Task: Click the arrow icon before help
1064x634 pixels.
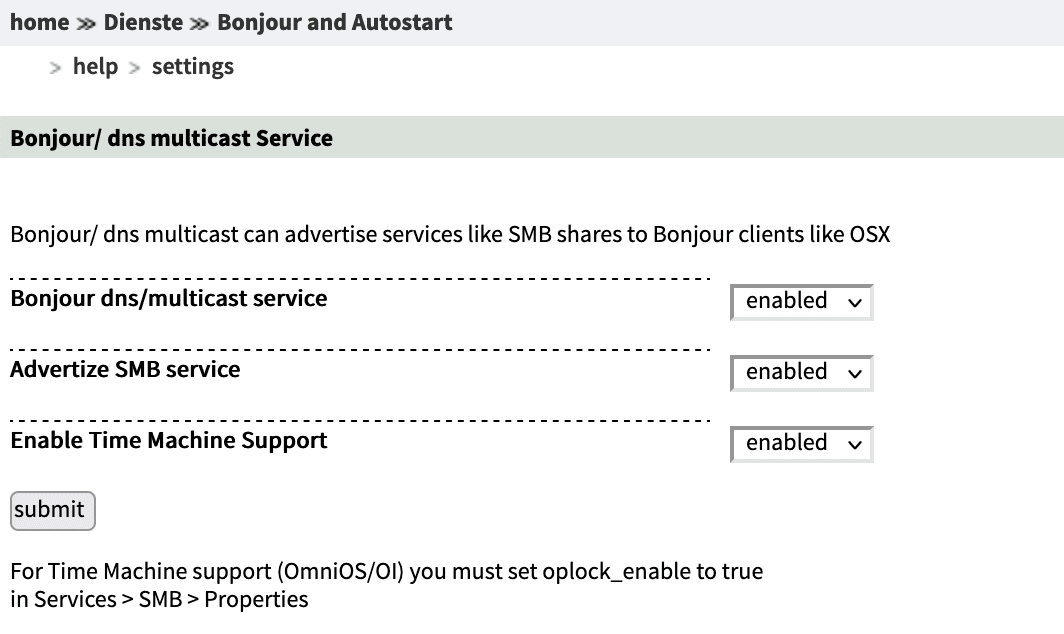Action: (56, 68)
